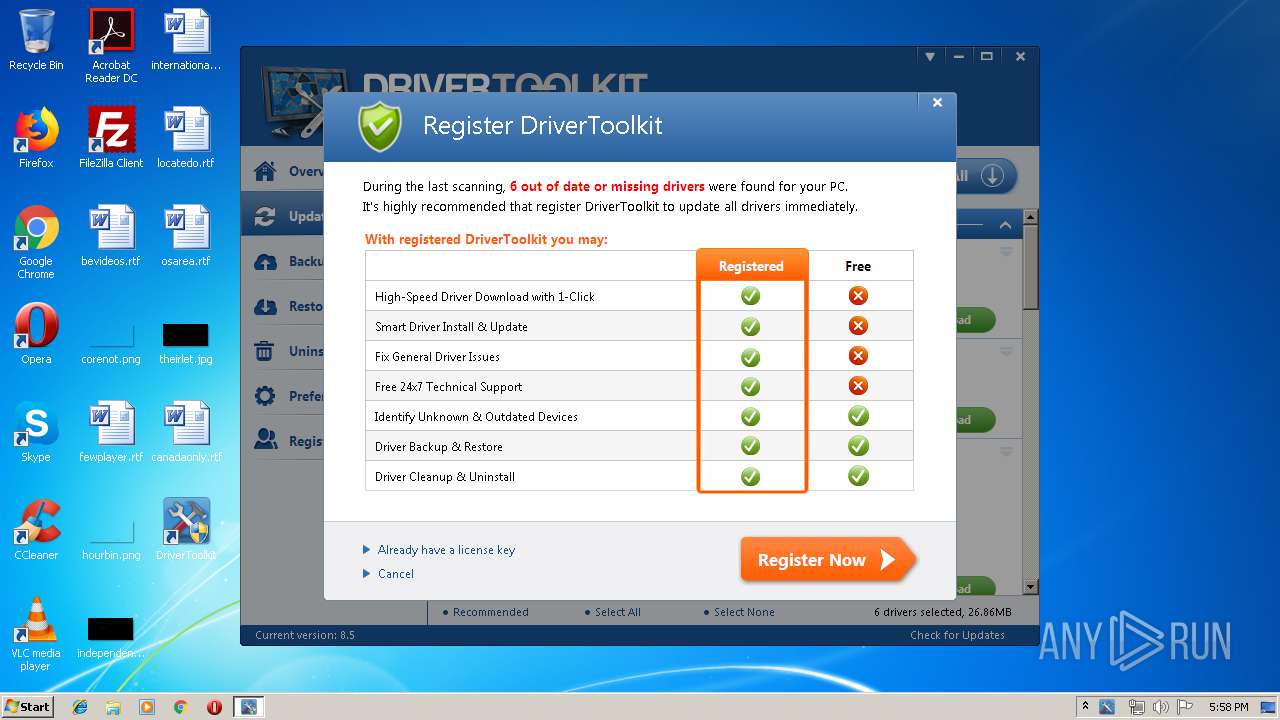Click the taskbar clock showing 5:58 PM
This screenshot has height=720, width=1280.
(1228, 707)
